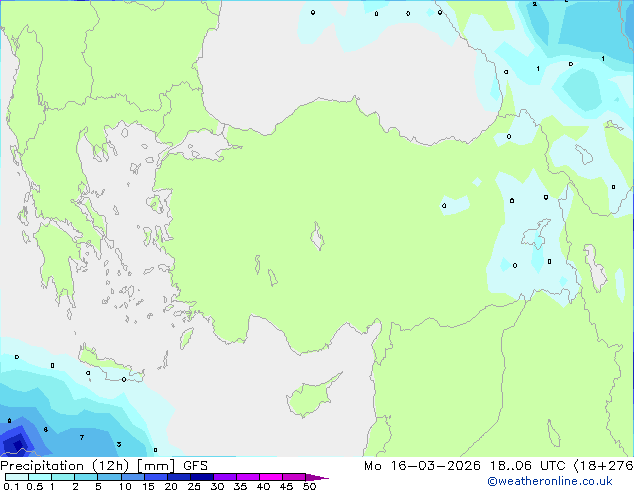Select the 0.5–1 mm legend color swatch
This screenshot has height=490, width=634.
point(40,477)
